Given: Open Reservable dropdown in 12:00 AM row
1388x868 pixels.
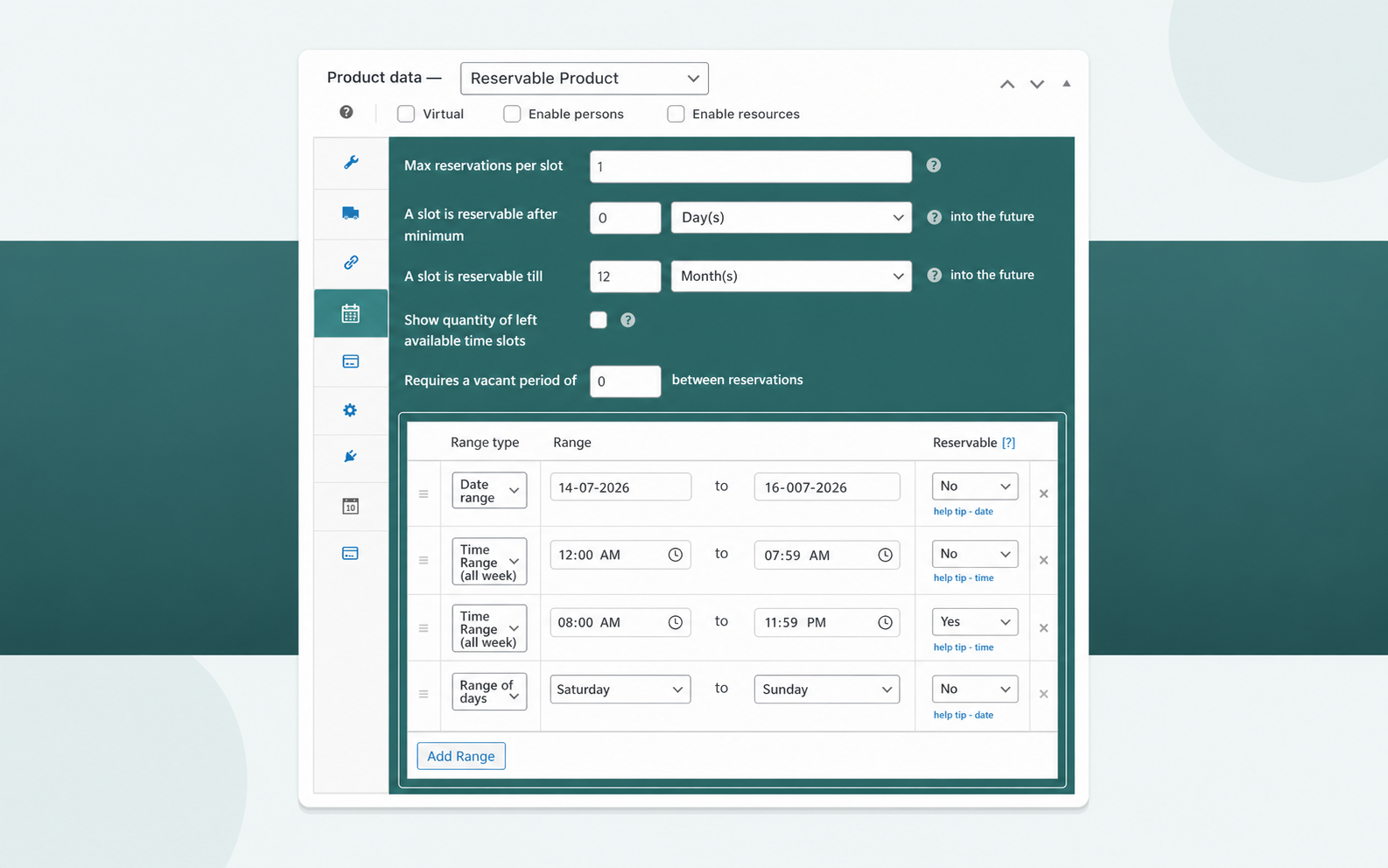Looking at the screenshot, I should 975,554.
